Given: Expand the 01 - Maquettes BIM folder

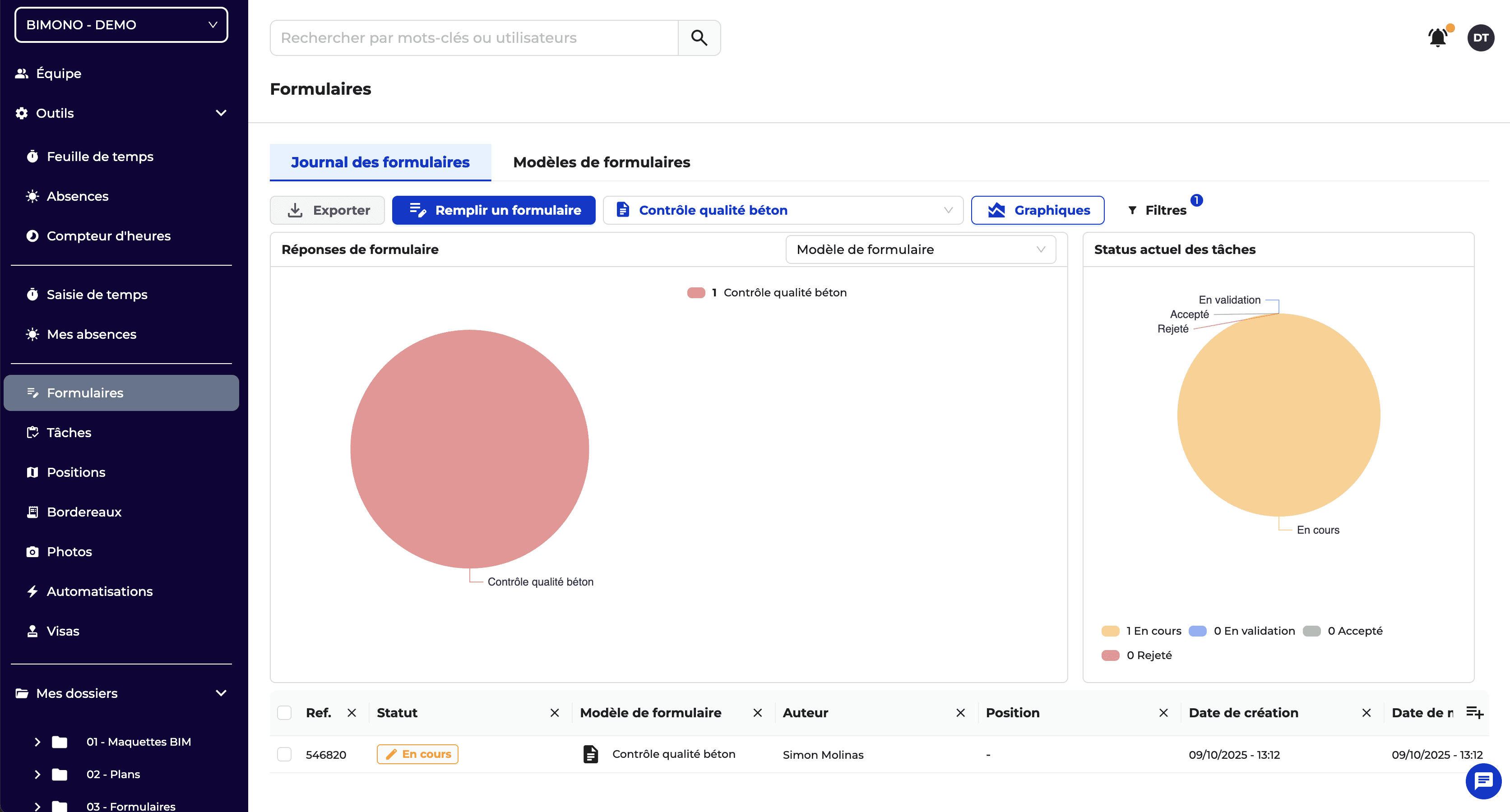Looking at the screenshot, I should pos(37,742).
